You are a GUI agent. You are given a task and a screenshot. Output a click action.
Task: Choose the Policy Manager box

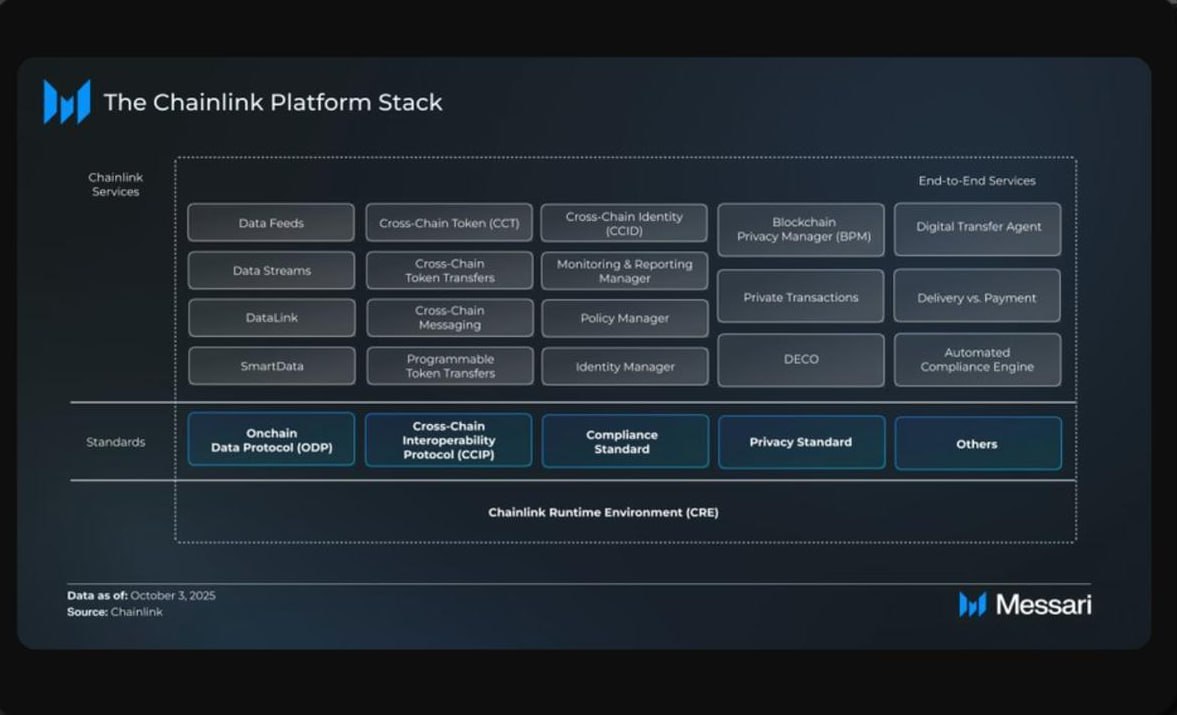click(x=624, y=318)
